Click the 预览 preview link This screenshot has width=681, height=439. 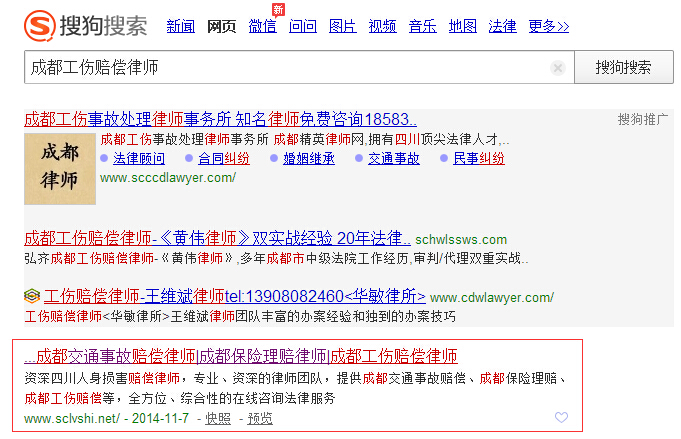(260, 418)
